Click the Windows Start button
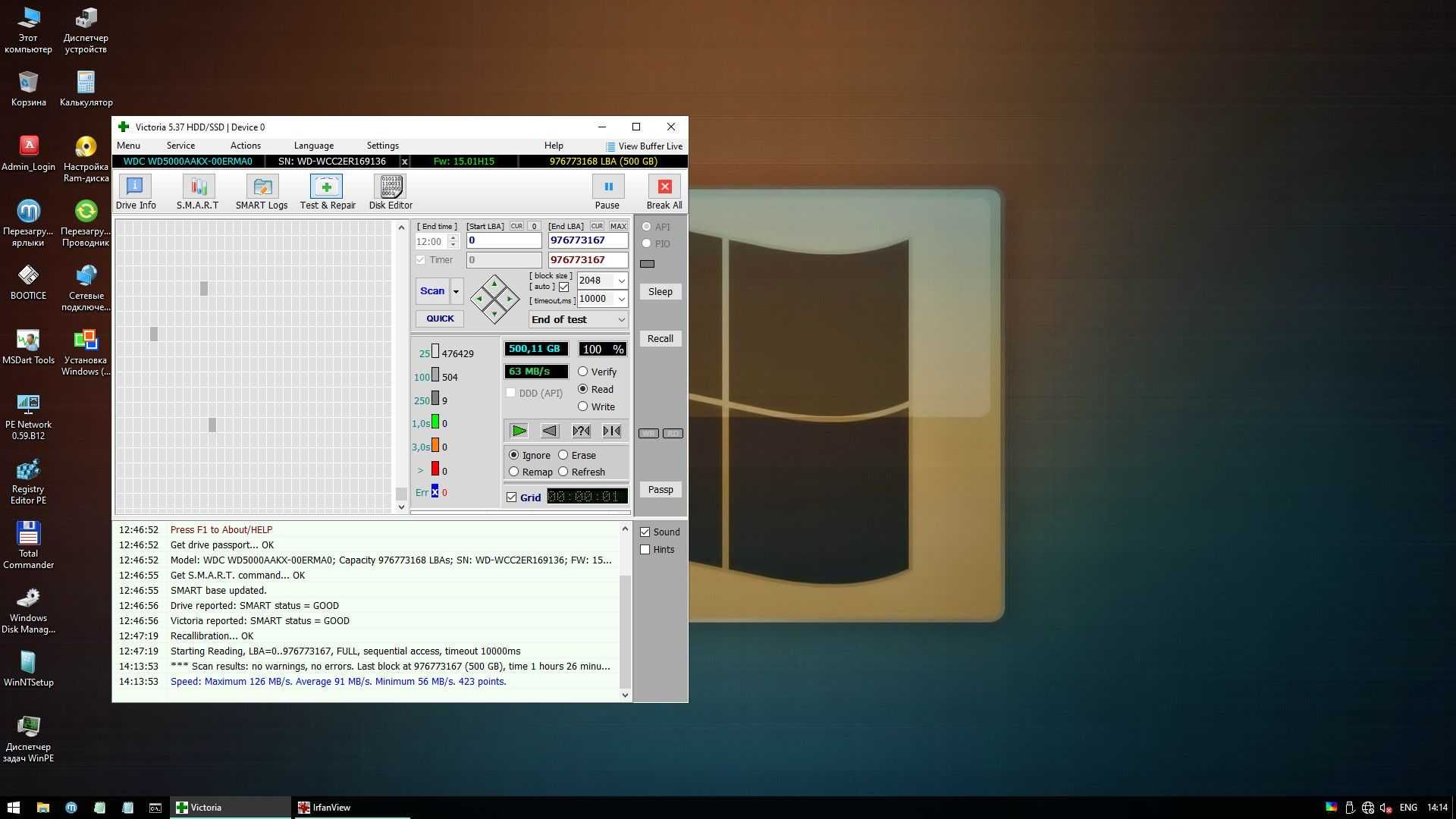This screenshot has height=819, width=1456. (x=13, y=808)
